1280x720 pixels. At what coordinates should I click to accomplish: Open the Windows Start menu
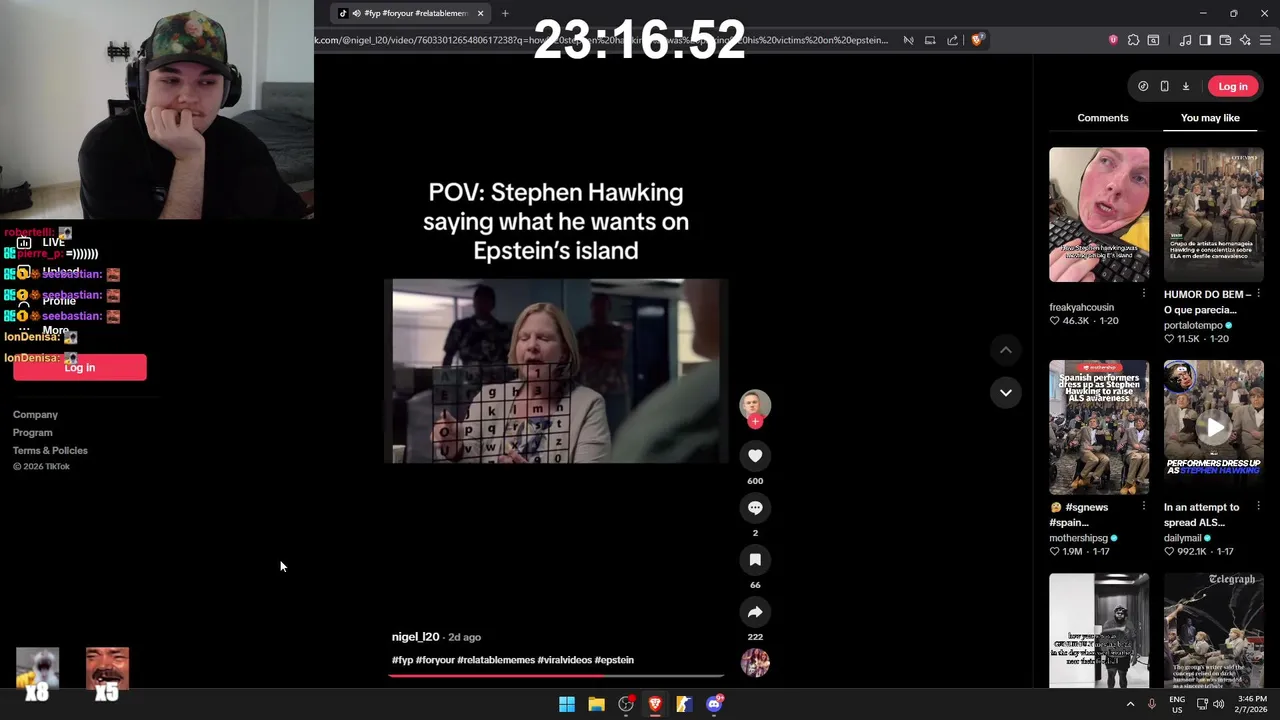click(567, 704)
